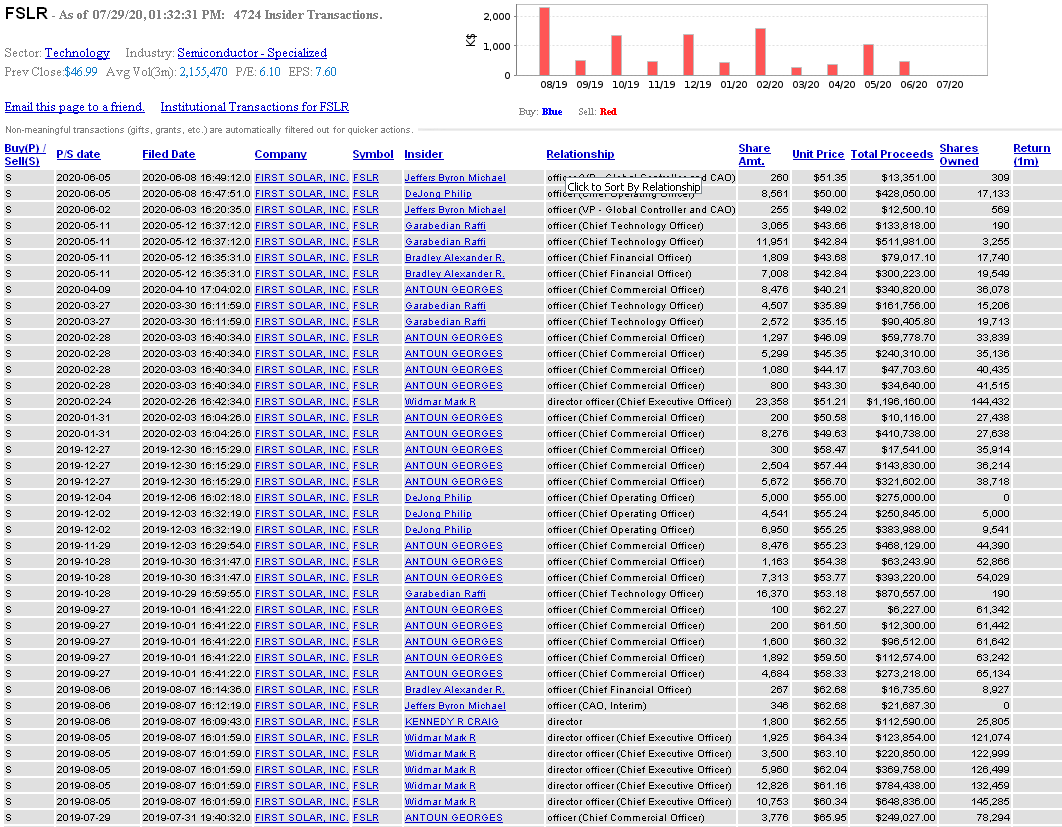Sort table by Return (1m) header
Screen dimensions: 1062x827
tap(1032, 154)
